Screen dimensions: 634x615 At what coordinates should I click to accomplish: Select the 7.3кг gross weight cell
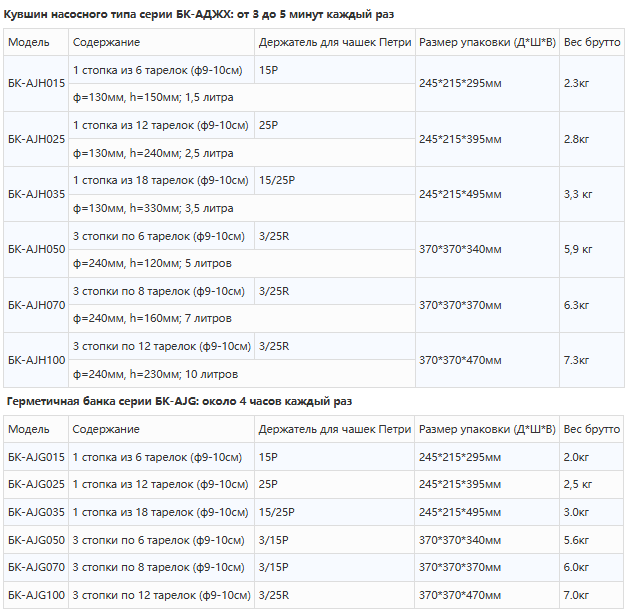click(578, 360)
